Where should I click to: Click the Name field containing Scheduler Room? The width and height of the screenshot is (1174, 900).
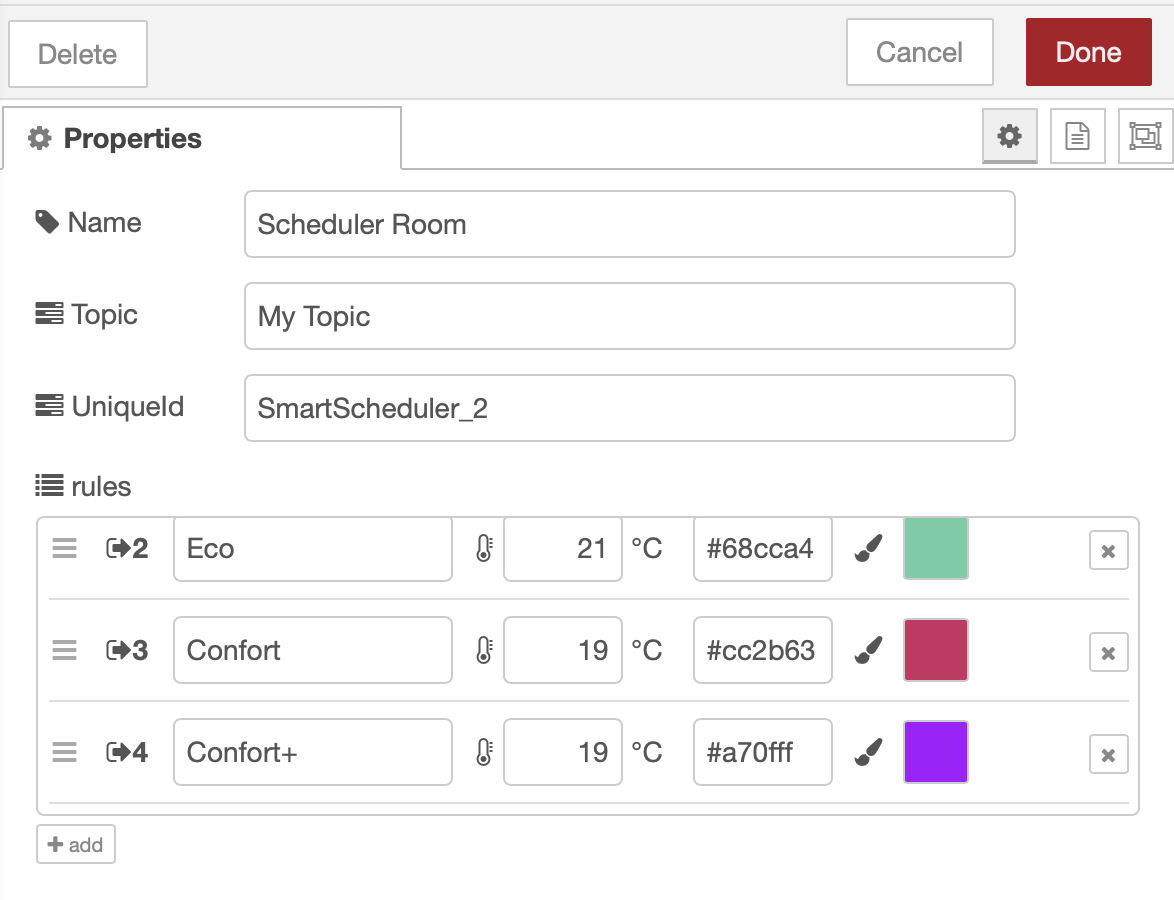click(629, 224)
